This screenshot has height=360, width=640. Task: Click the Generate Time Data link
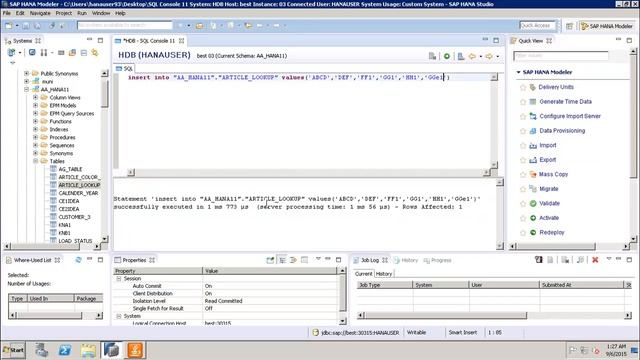pos(565,102)
